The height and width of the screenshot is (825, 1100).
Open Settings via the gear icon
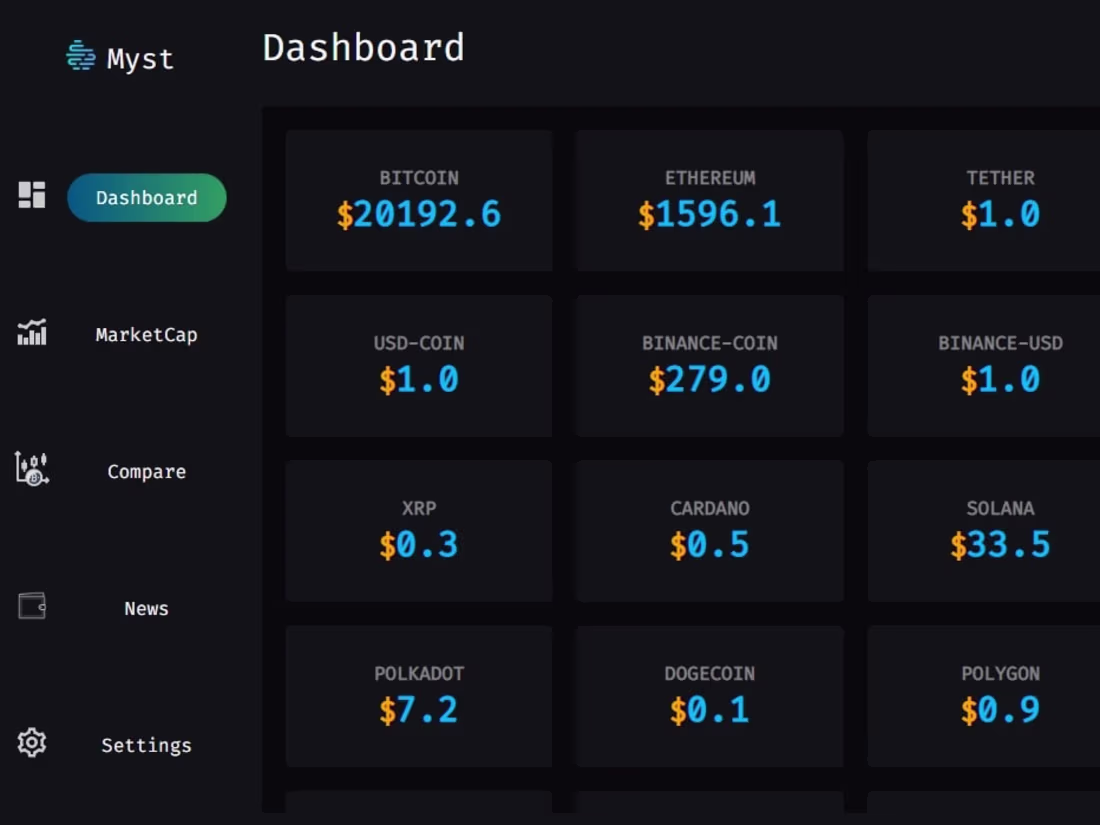click(30, 743)
